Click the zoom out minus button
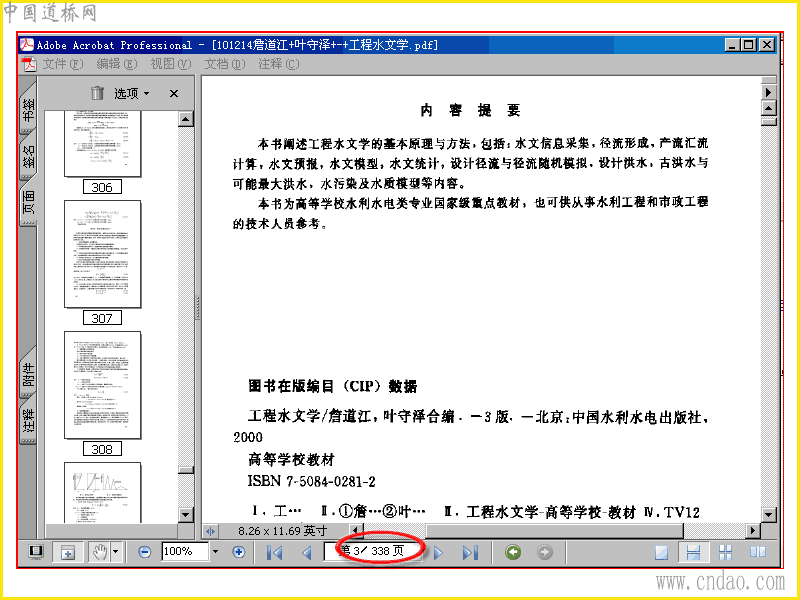Viewport: 800px width, 600px height. click(145, 552)
